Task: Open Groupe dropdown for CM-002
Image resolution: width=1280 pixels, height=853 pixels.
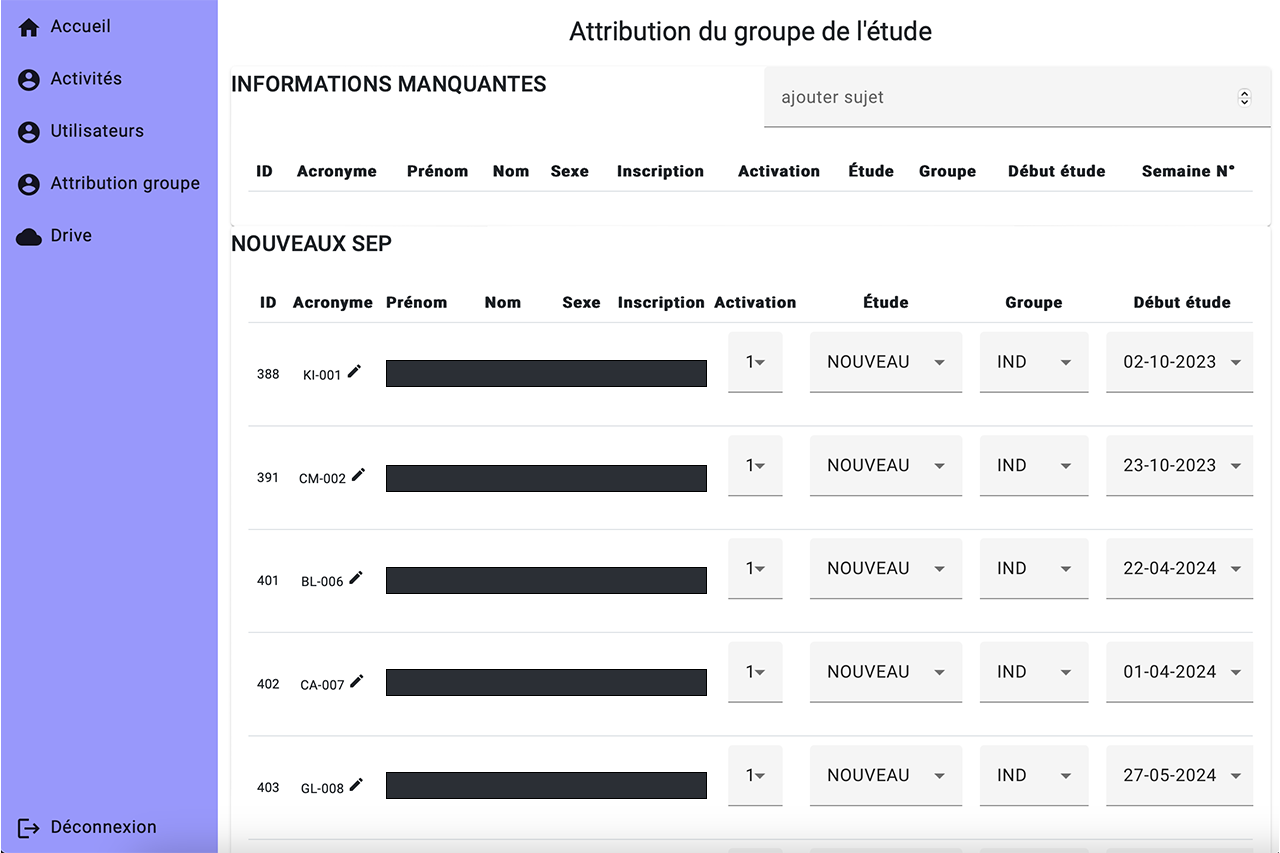Action: [x=1034, y=465]
